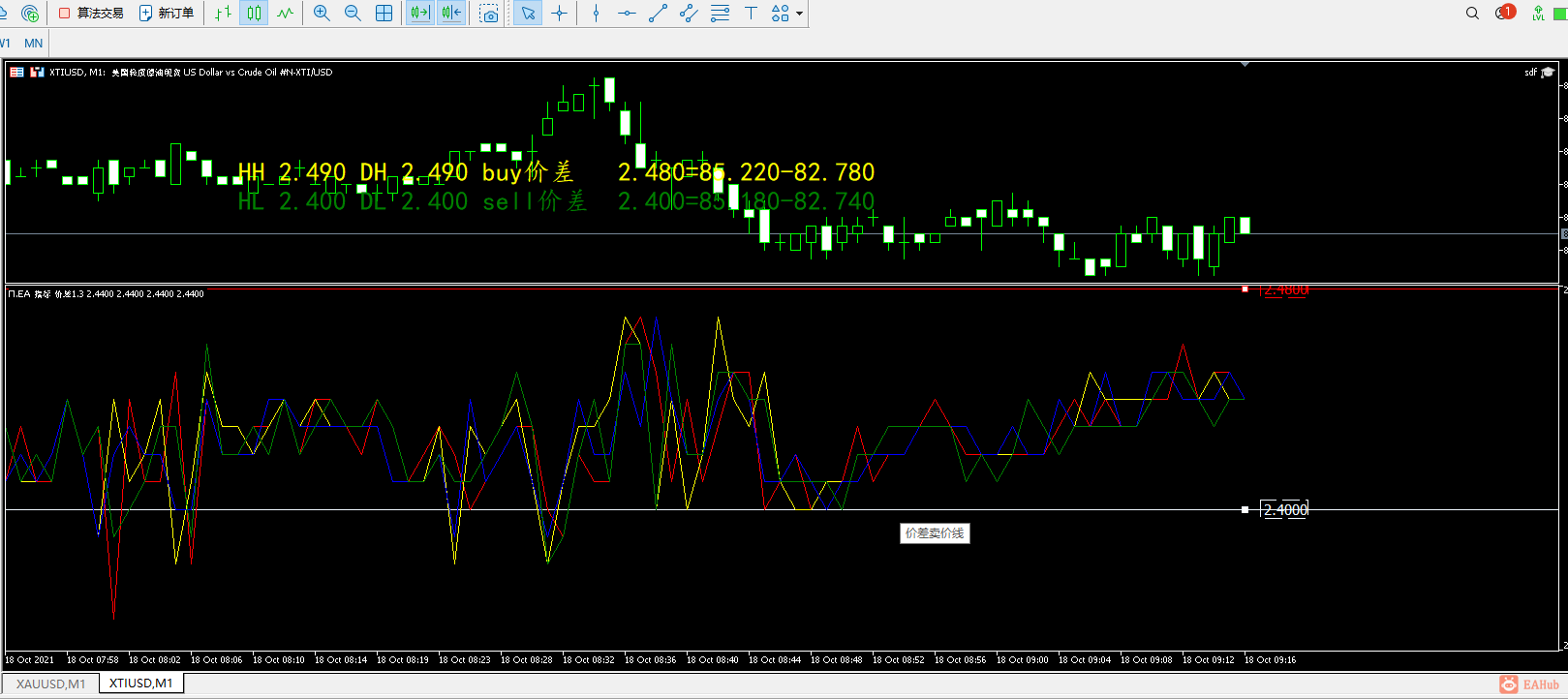The width and height of the screenshot is (1568, 699).
Task: Switch chart to bar chart mode
Action: [223, 14]
